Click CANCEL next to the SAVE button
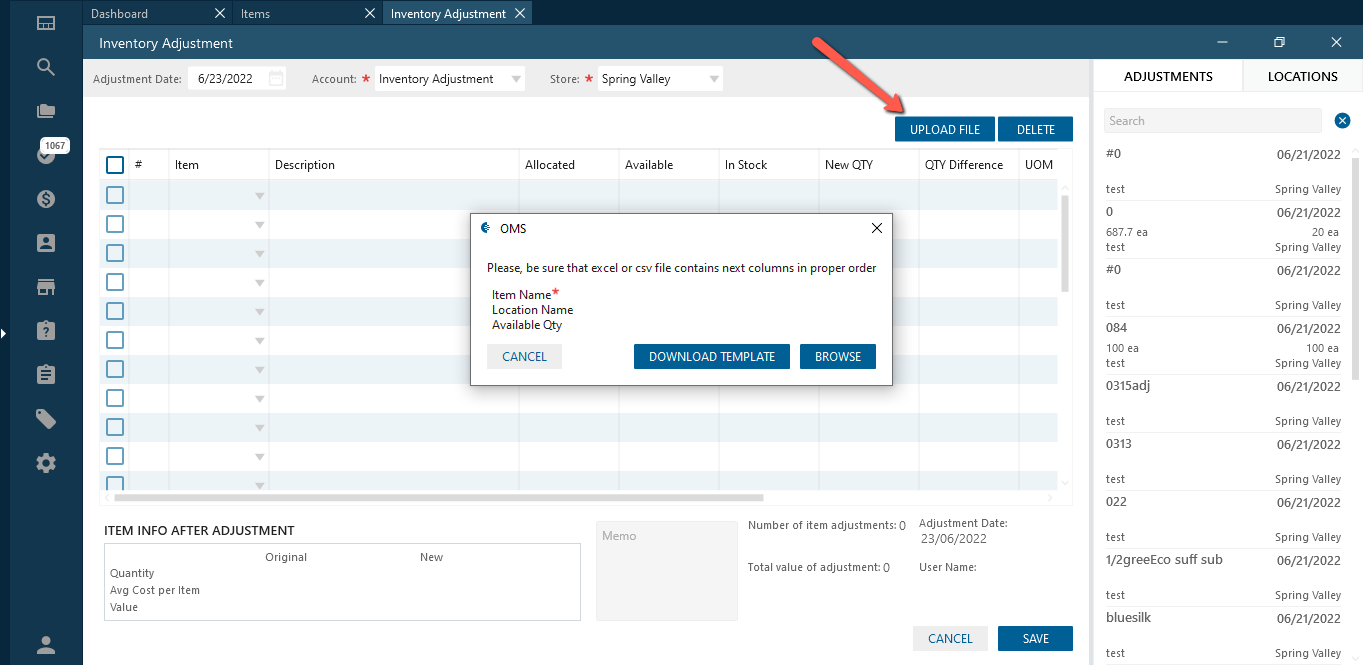 coord(950,638)
